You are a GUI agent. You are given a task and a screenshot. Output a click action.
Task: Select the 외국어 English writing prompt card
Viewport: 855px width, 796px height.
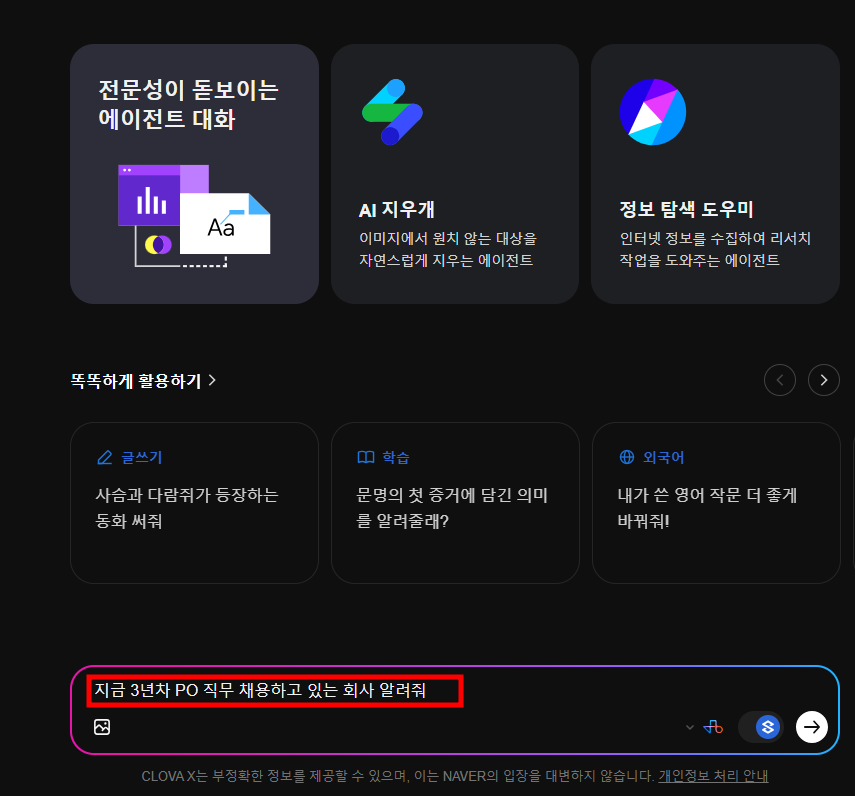(716, 503)
